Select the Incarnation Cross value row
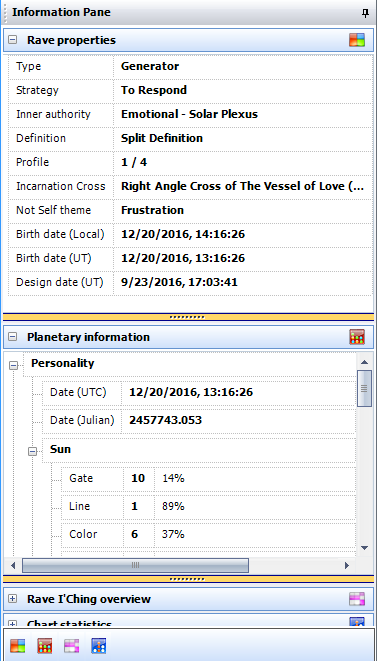The height and width of the screenshot is (661, 377). click(x=191, y=186)
